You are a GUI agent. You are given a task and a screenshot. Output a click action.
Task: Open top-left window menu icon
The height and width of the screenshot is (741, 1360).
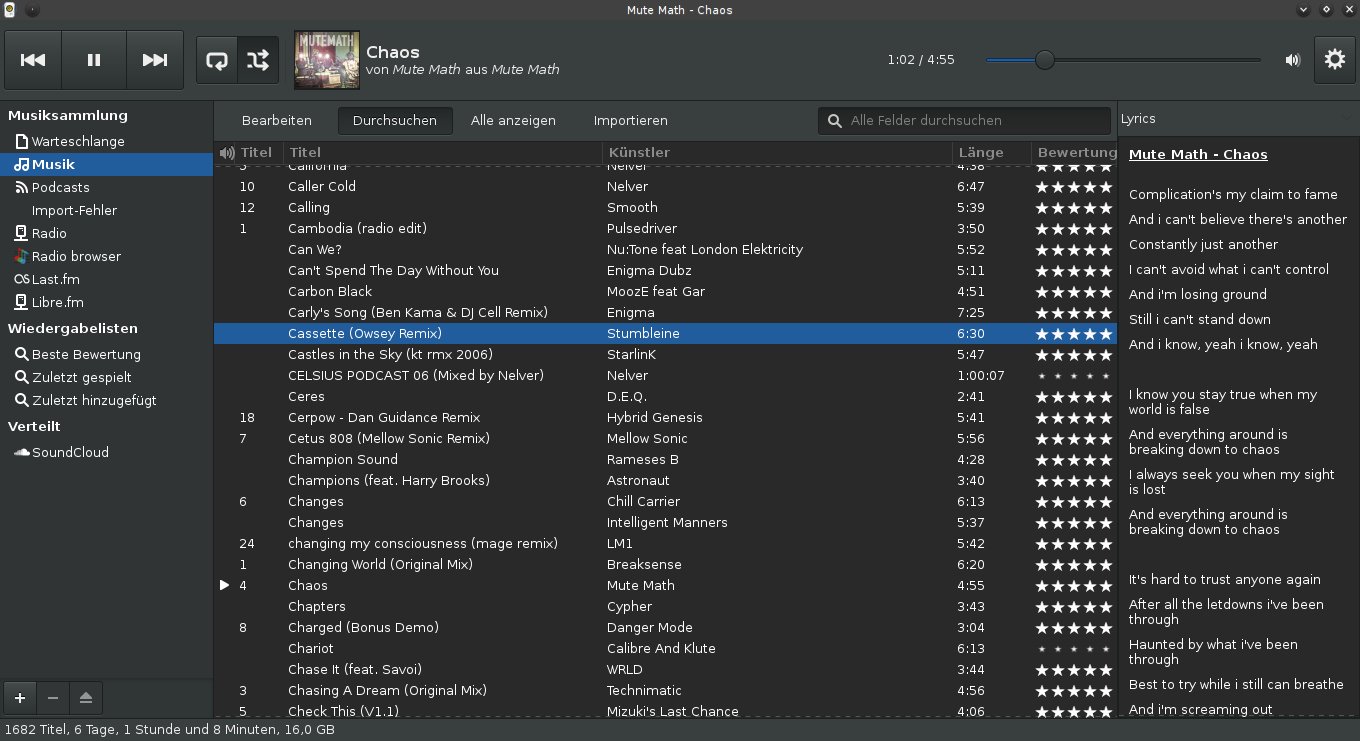(9, 10)
